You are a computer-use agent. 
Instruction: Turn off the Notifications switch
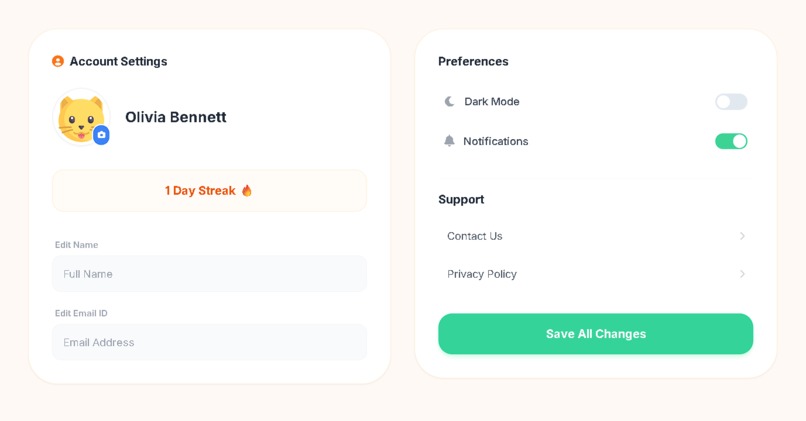[x=731, y=141]
